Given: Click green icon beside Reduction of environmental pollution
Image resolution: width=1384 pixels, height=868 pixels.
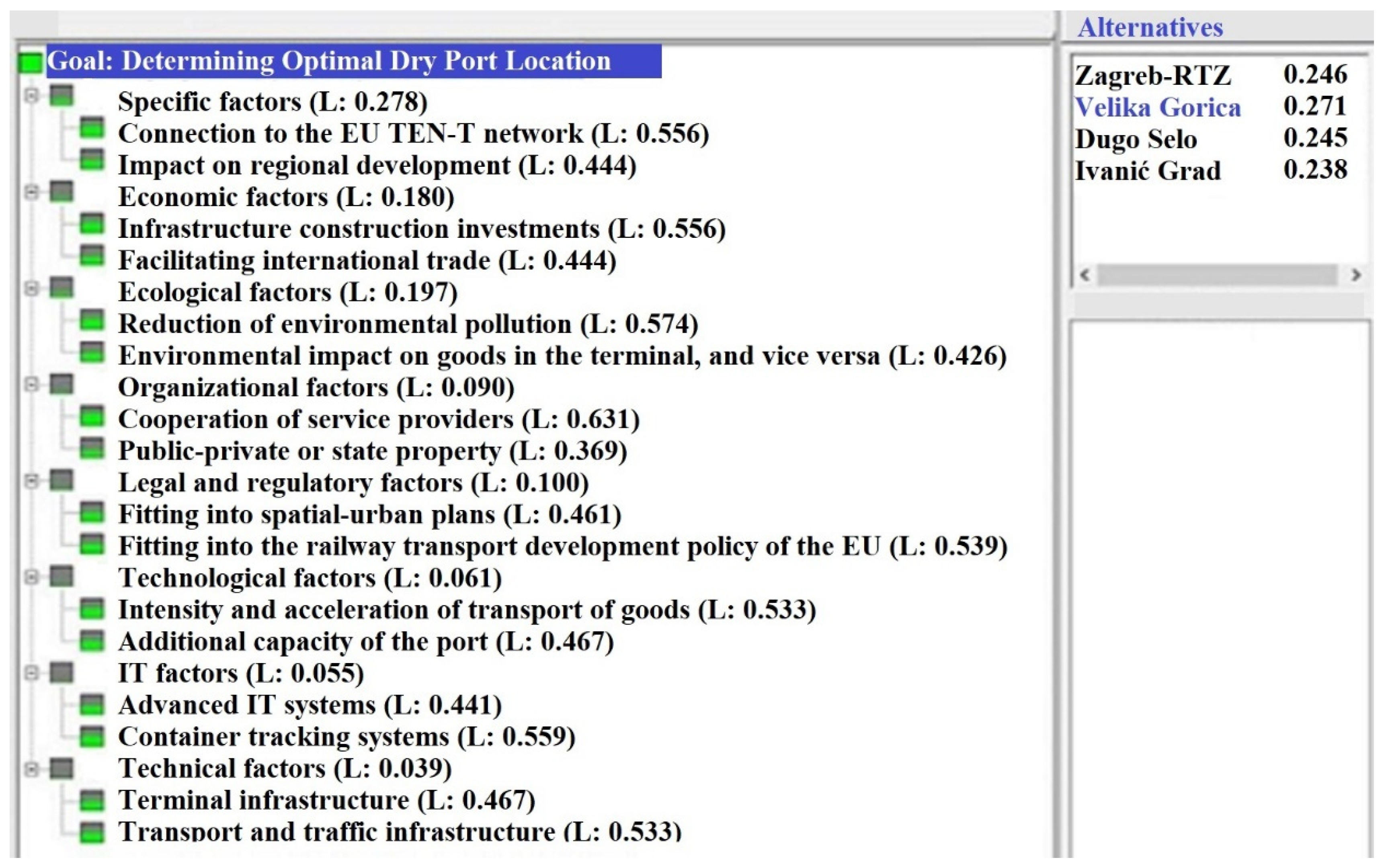Looking at the screenshot, I should click(x=91, y=320).
